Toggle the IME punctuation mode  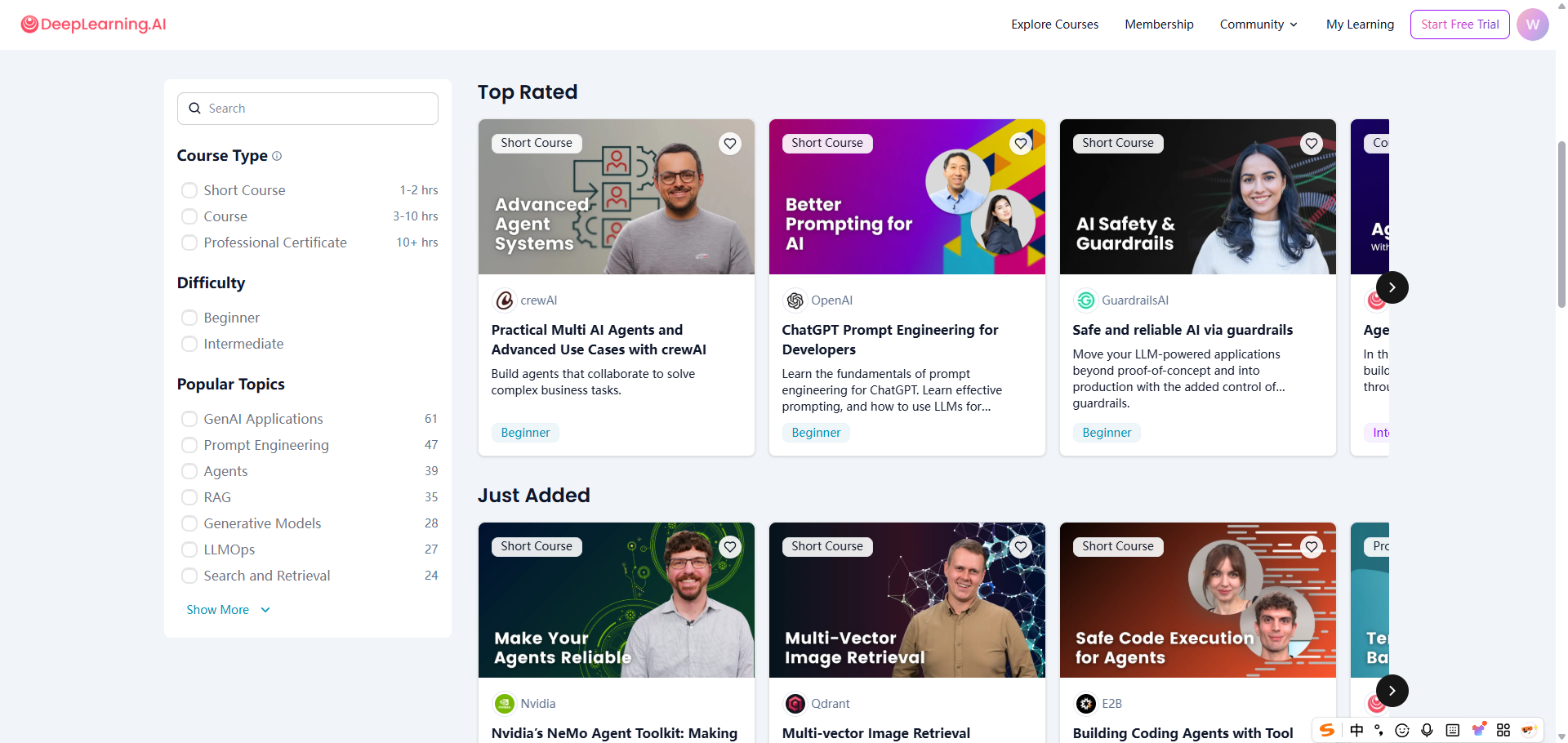(1379, 730)
